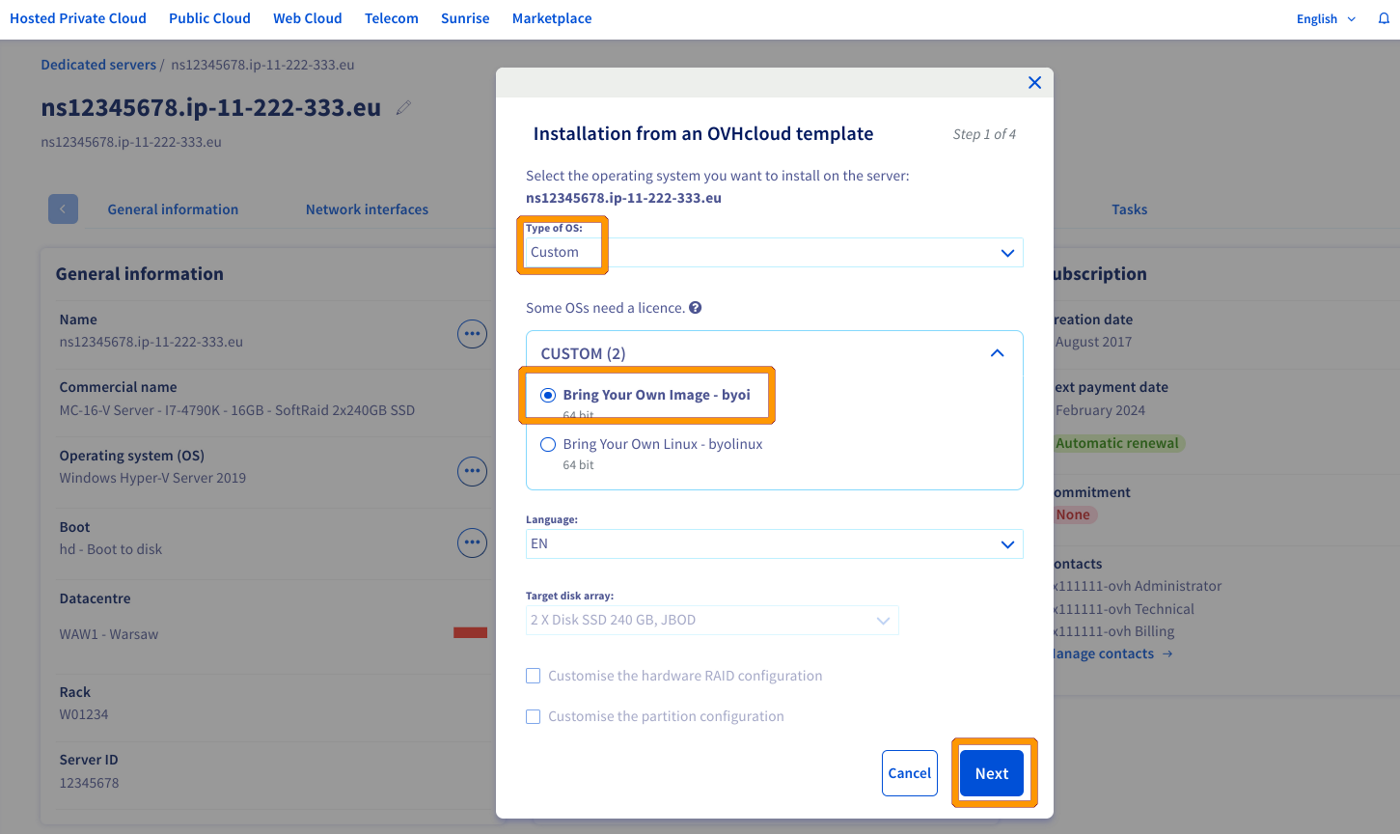Select Bring Your Own Image radio button
Viewport: 1400px width, 834px height.
[x=548, y=395]
